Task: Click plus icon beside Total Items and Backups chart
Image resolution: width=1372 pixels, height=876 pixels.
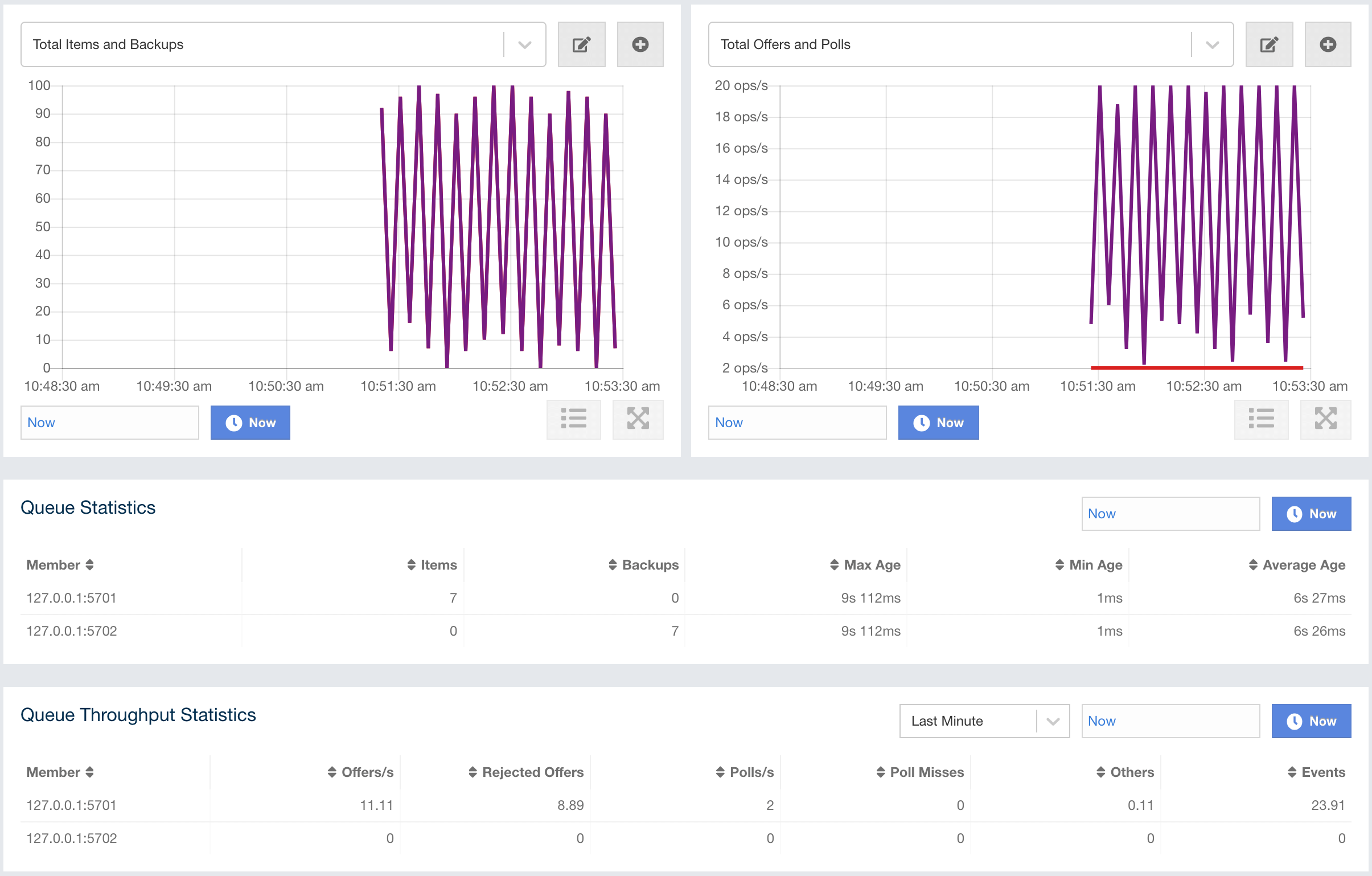Action: 640,44
